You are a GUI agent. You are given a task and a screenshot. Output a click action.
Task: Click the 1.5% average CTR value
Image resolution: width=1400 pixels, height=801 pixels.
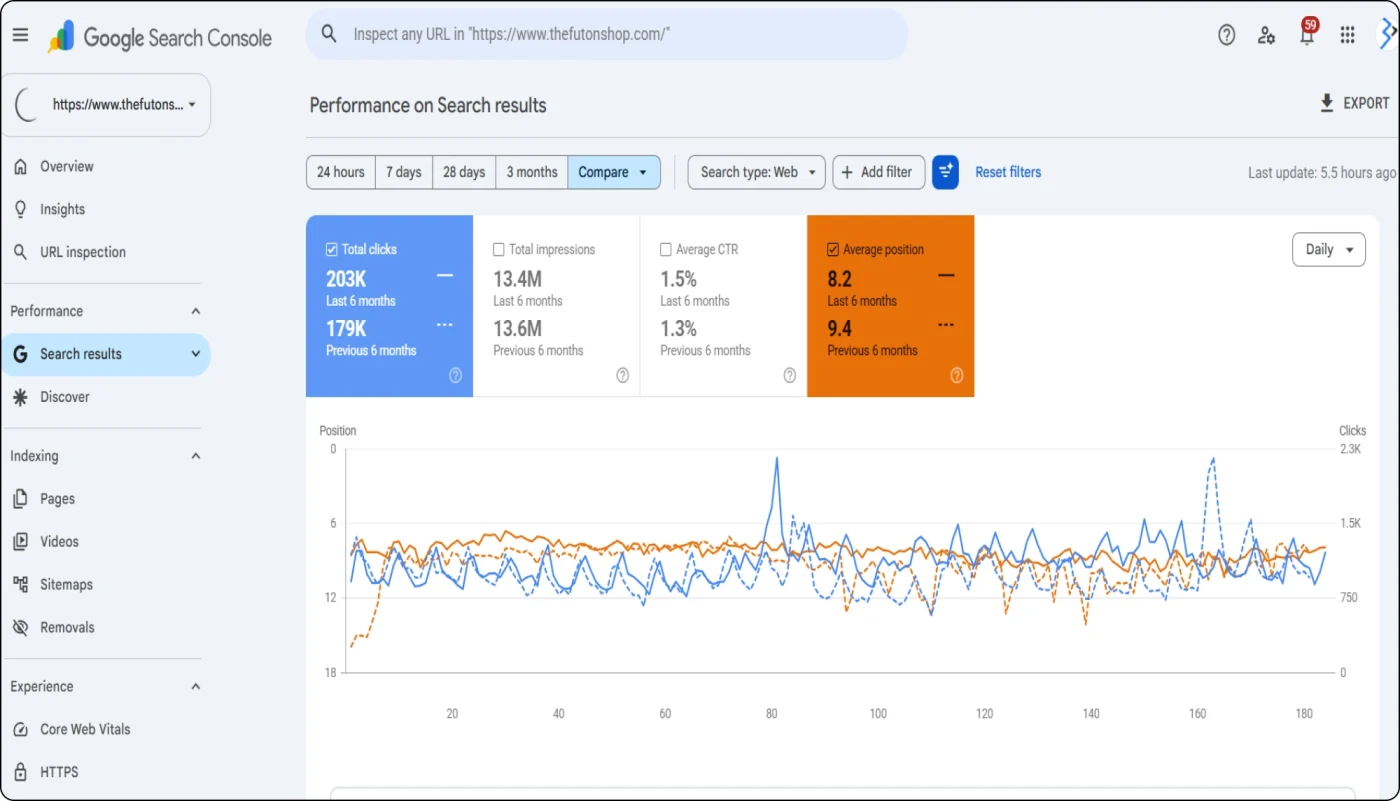coord(679,279)
